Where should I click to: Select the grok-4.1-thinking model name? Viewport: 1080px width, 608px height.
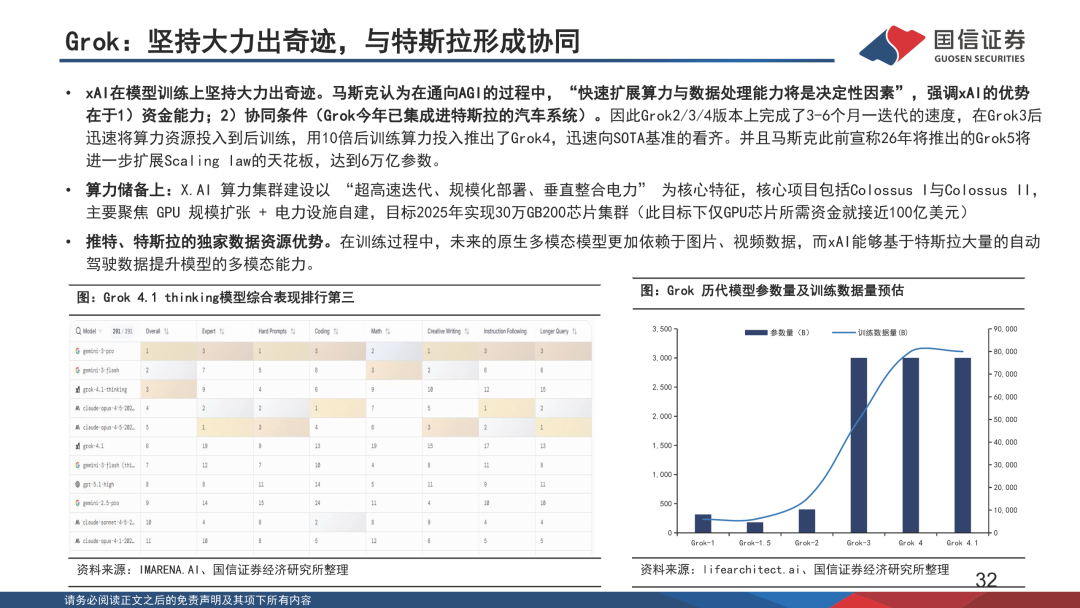pos(105,390)
